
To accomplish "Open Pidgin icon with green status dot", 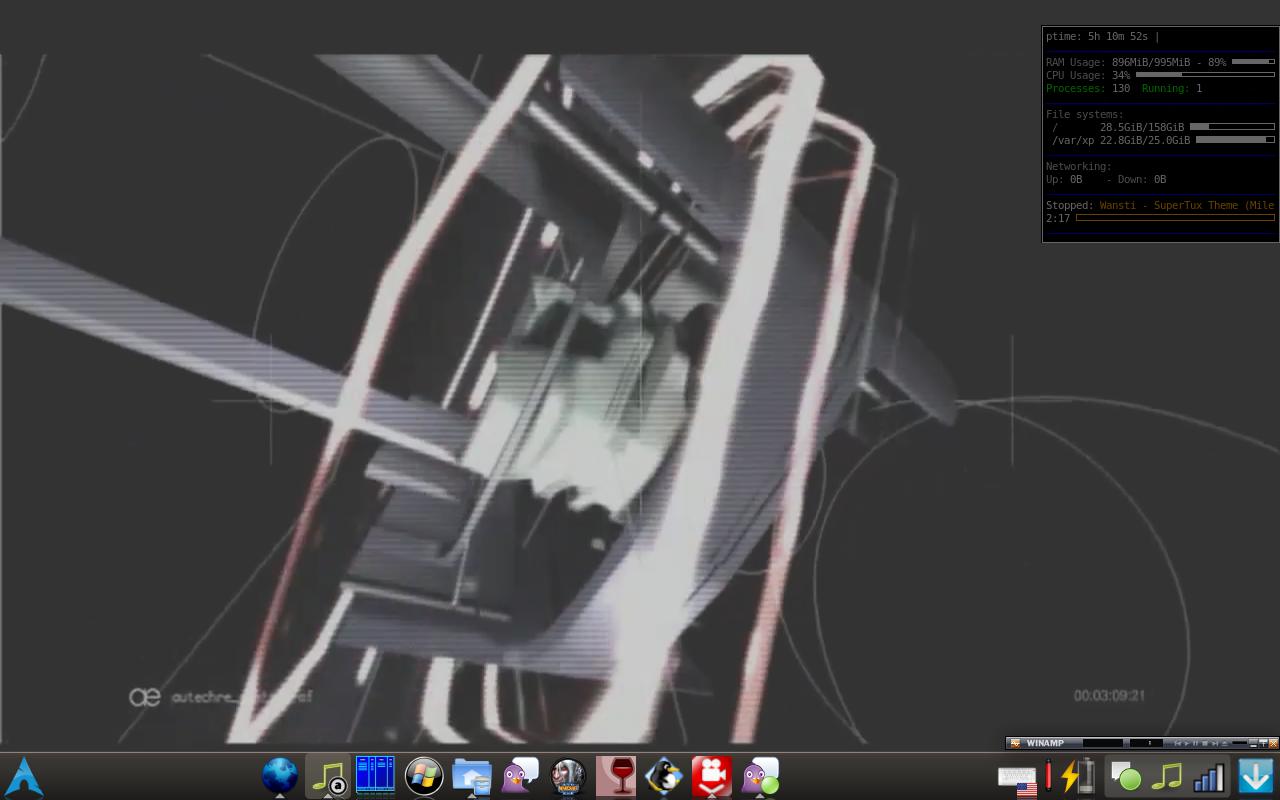I will coord(760,776).
